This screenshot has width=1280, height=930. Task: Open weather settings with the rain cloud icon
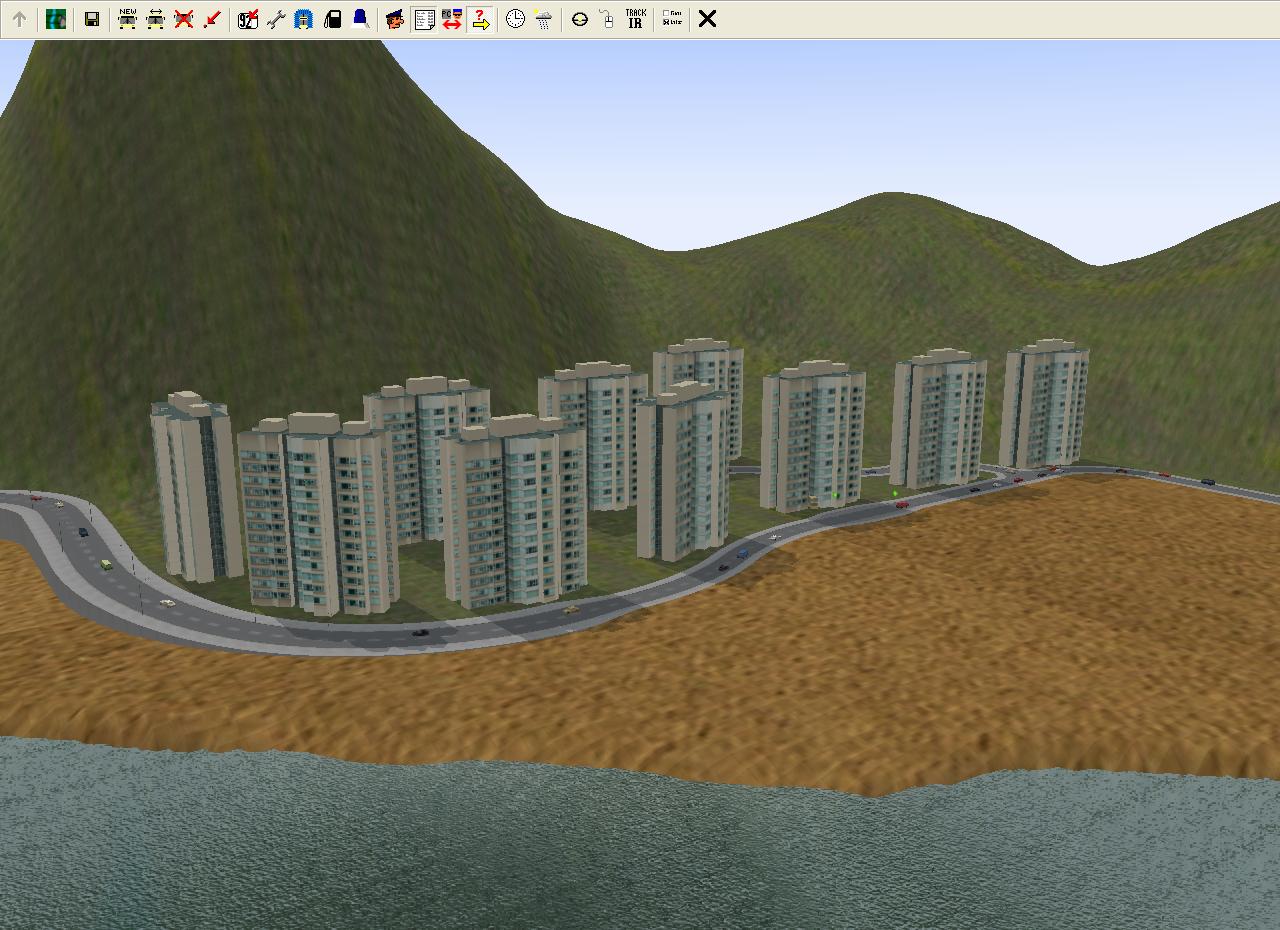(543, 19)
